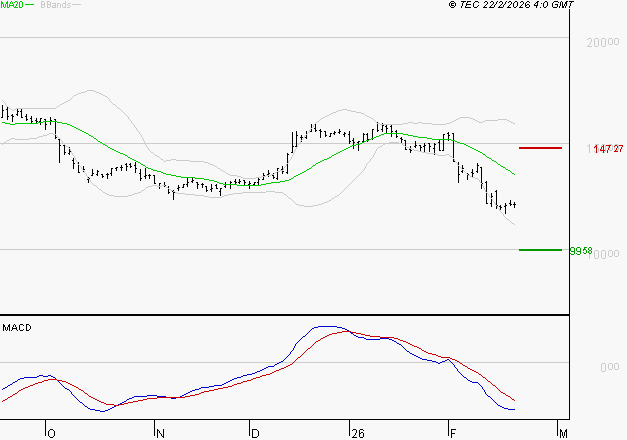Click the BBands legend label
627x440 pixels.
56,5
